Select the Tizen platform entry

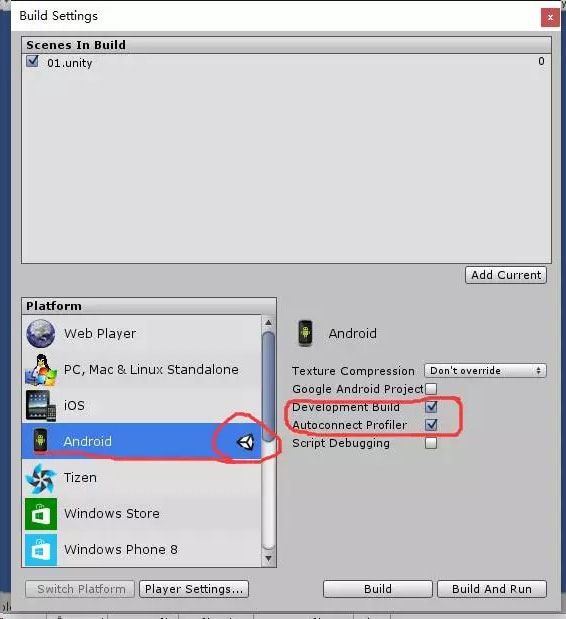pyautogui.click(x=142, y=478)
